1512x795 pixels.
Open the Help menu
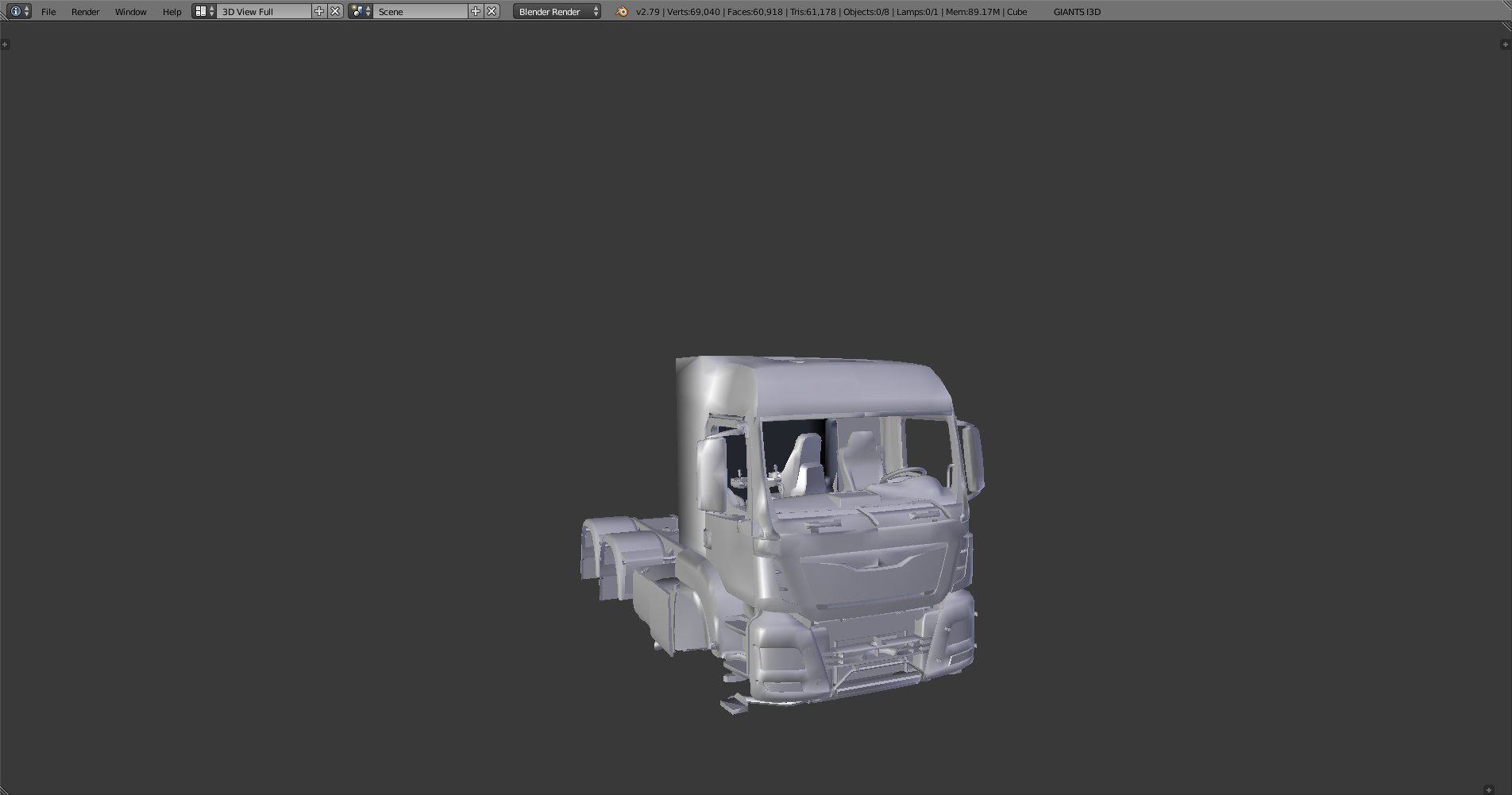(172, 12)
